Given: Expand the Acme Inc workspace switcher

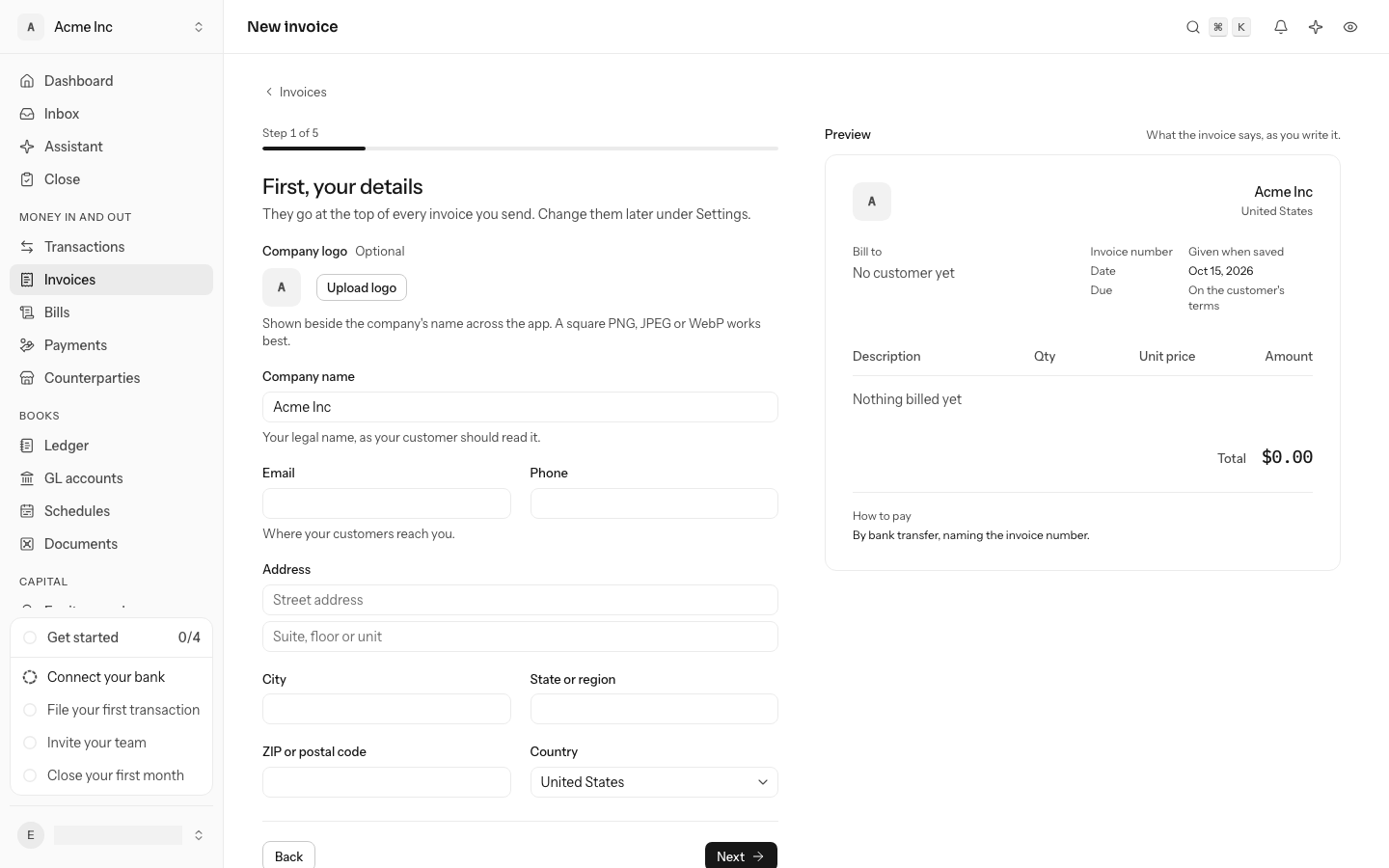Looking at the screenshot, I should click(x=111, y=27).
